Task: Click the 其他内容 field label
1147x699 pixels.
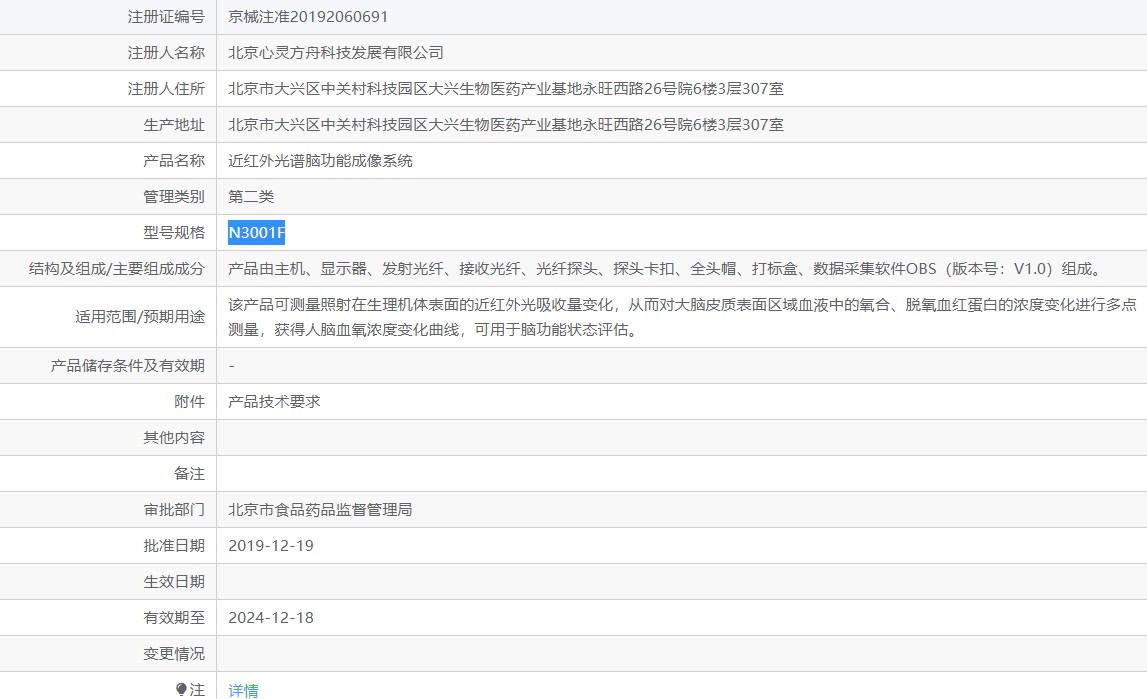Action: [174, 438]
